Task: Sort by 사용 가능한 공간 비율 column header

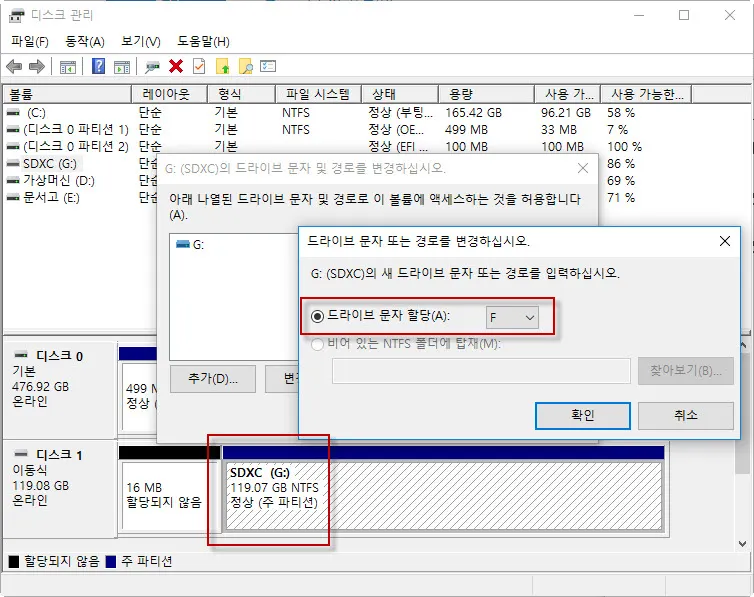Action: pyautogui.click(x=646, y=94)
